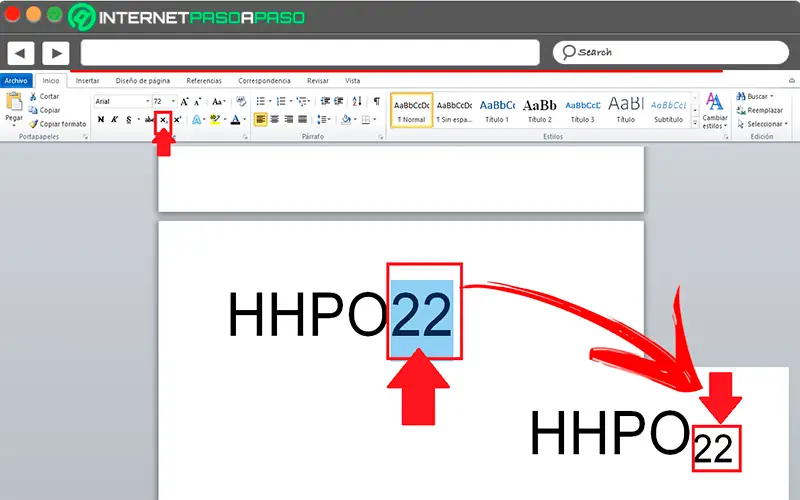The width and height of the screenshot is (800, 500).
Task: Shrink font size with the smaller A icon
Action: (x=197, y=102)
